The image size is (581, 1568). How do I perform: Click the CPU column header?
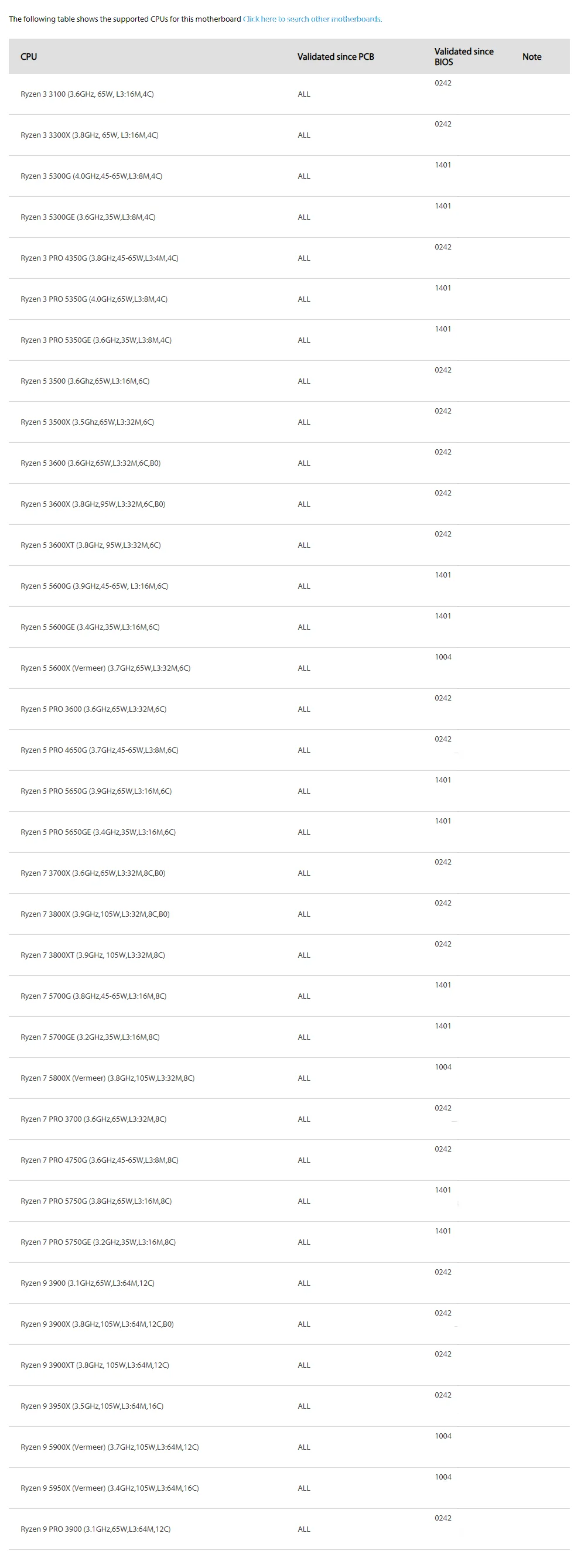pos(29,57)
